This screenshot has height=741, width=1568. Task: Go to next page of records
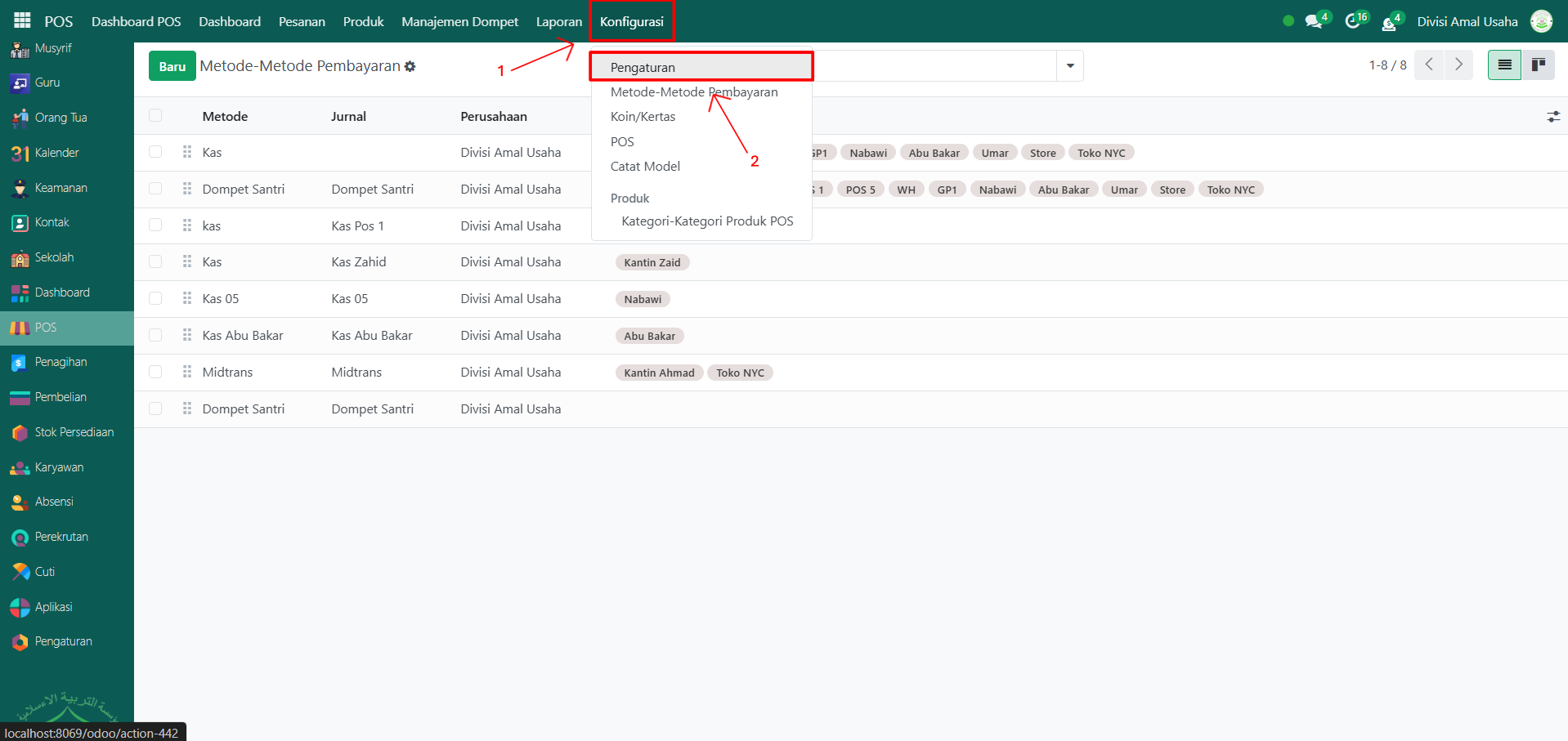point(1458,65)
